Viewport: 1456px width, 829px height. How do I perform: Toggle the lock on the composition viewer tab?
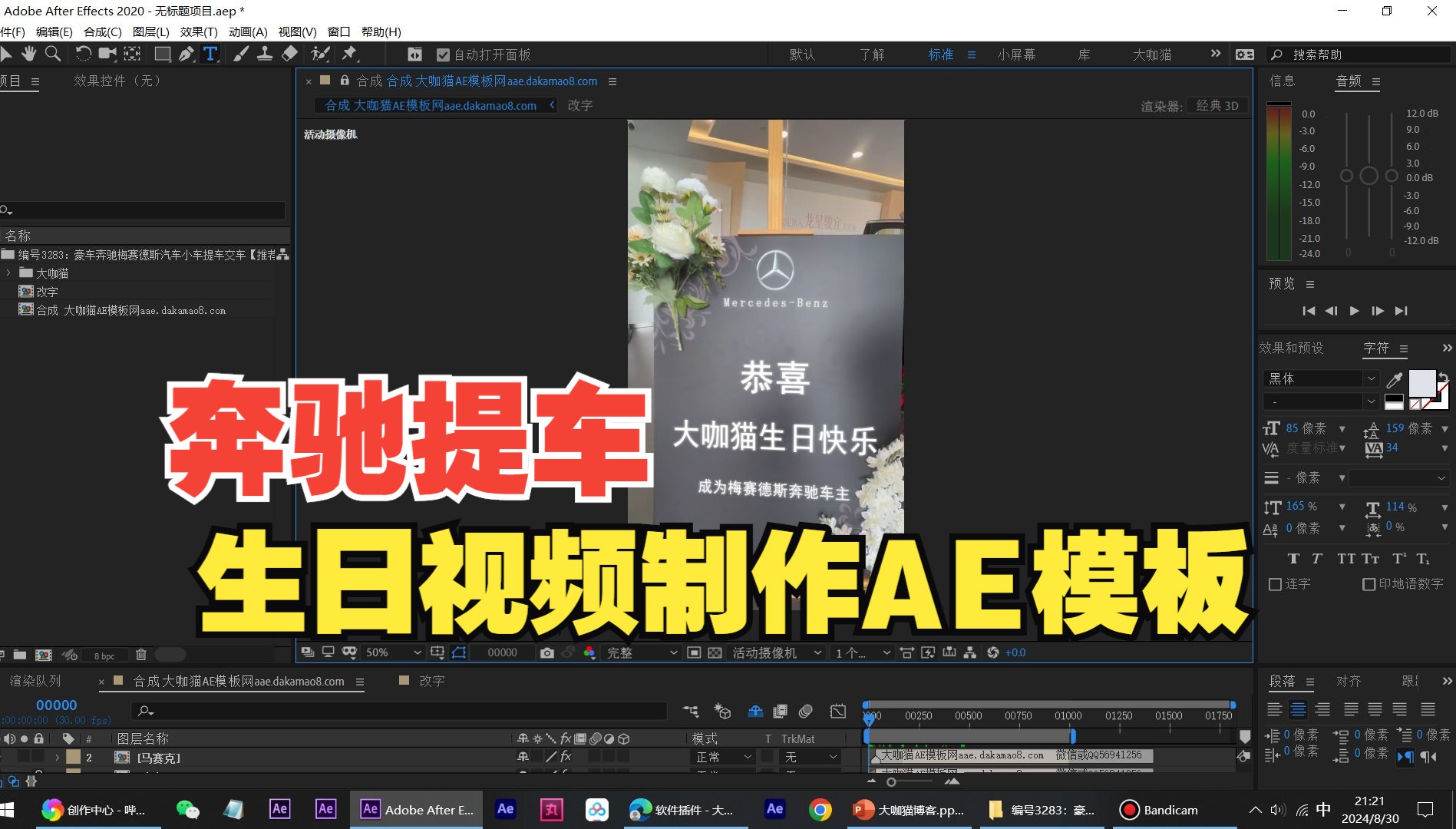coord(345,81)
